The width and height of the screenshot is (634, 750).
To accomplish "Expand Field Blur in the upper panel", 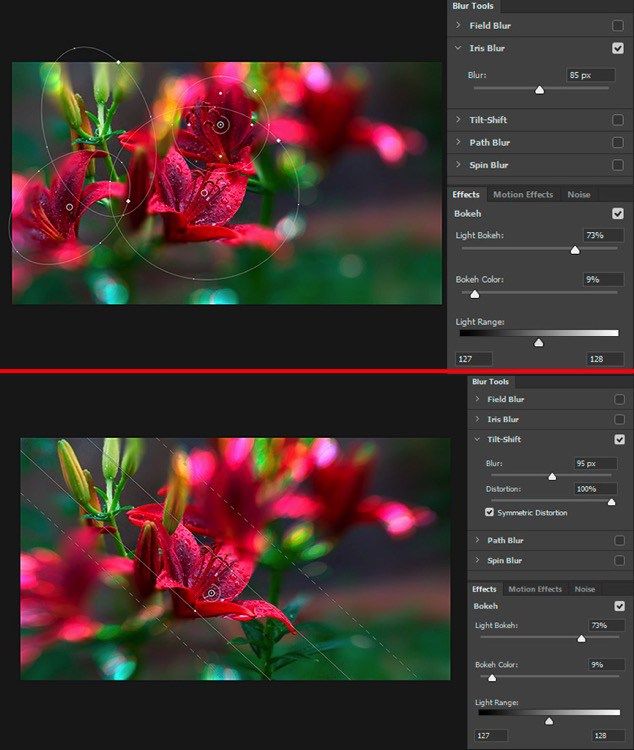I will [x=458, y=25].
